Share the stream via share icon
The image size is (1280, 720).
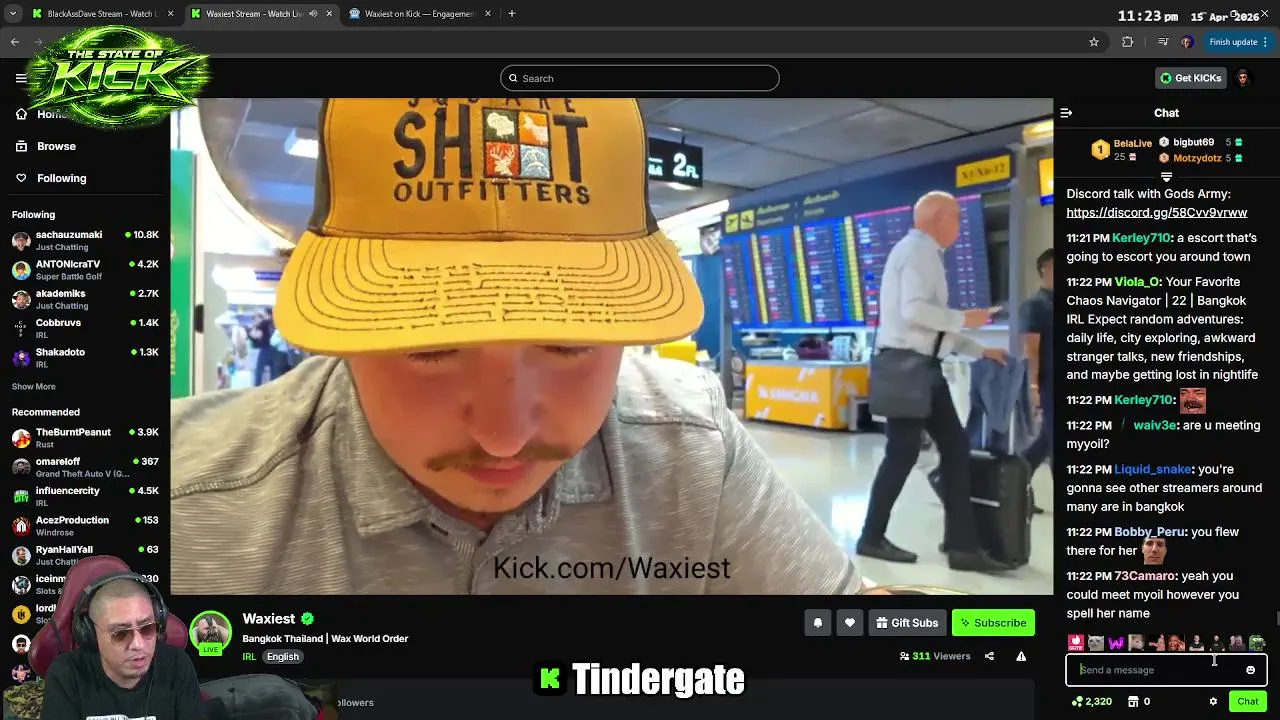tap(989, 656)
